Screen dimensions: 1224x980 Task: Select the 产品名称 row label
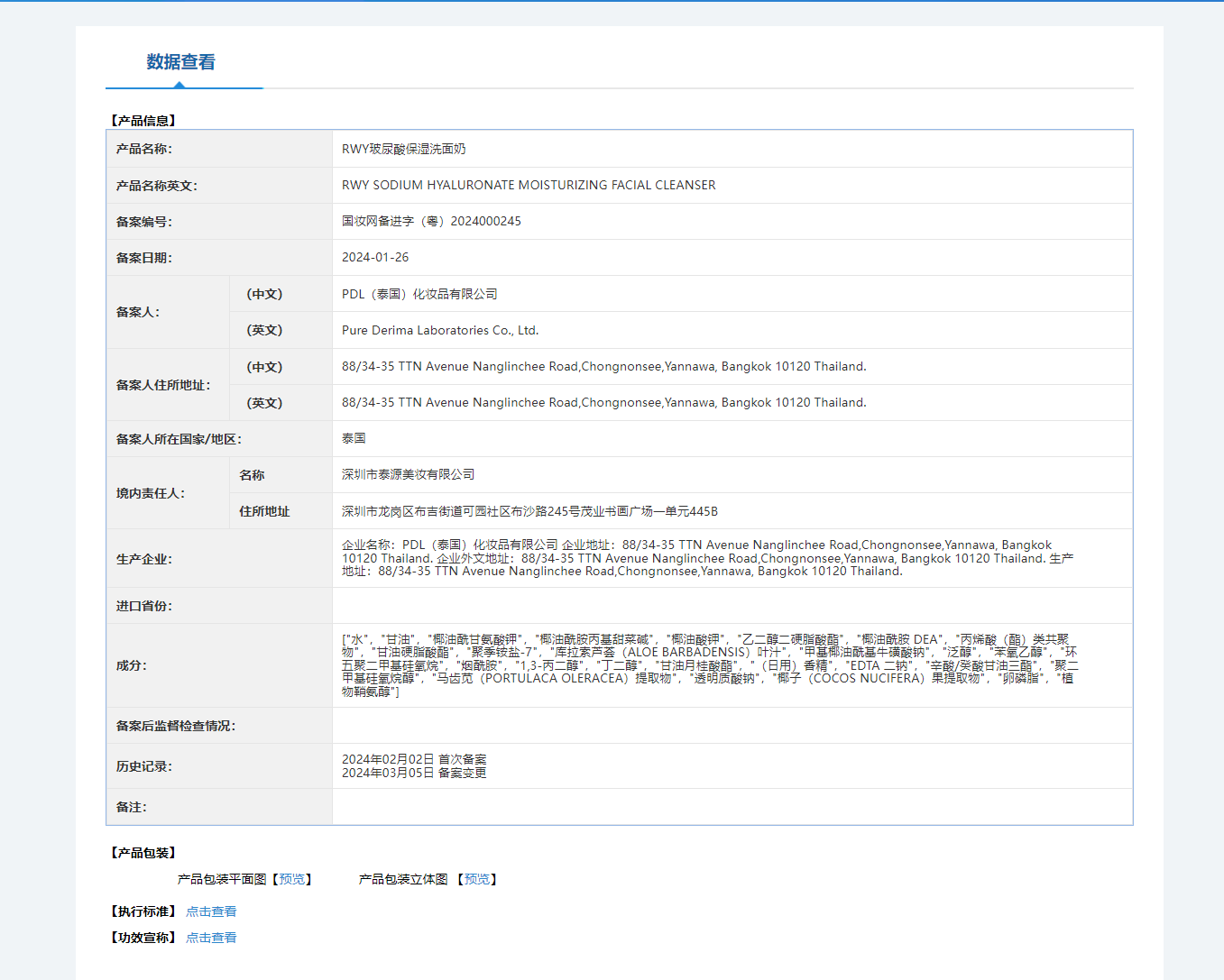[x=144, y=149]
